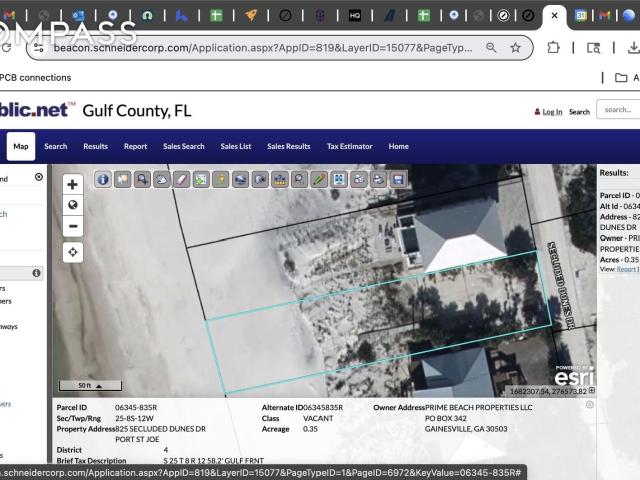The image size is (640, 480).
Task: Zoom in with the map plus button
Action: (x=72, y=185)
